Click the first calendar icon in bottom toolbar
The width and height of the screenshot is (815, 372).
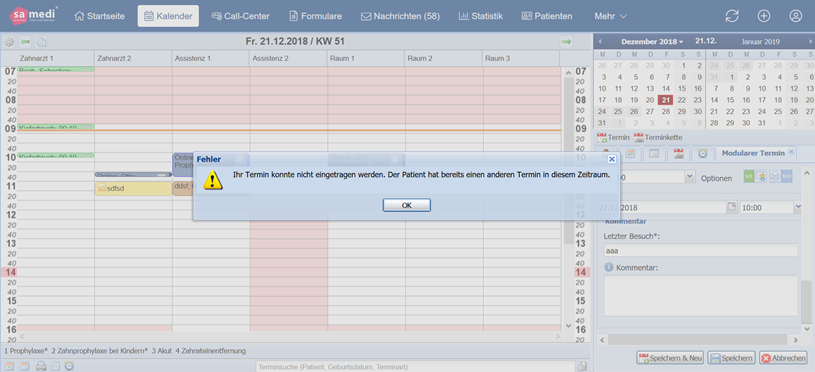pyautogui.click(x=9, y=366)
